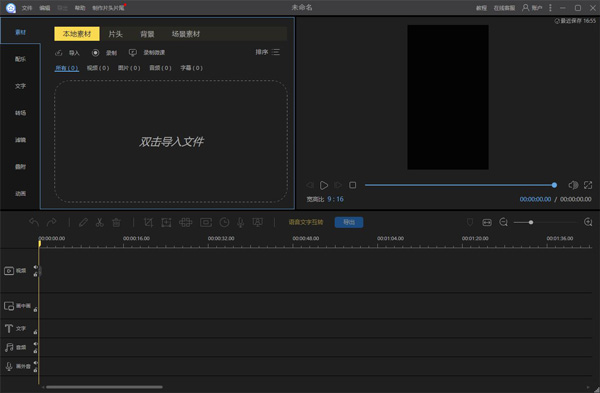Fit the timeline to window width
This screenshot has height=393, width=600.
(x=487, y=222)
